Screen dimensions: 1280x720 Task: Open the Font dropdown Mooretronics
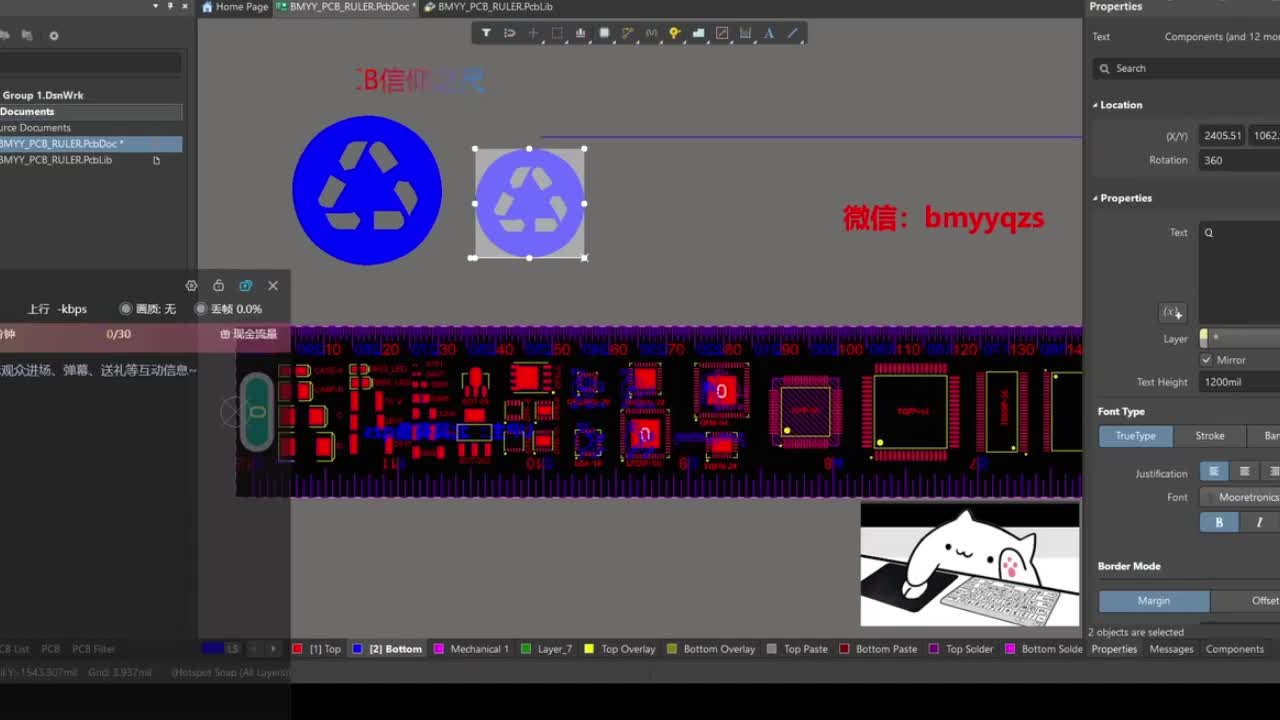pos(1239,497)
